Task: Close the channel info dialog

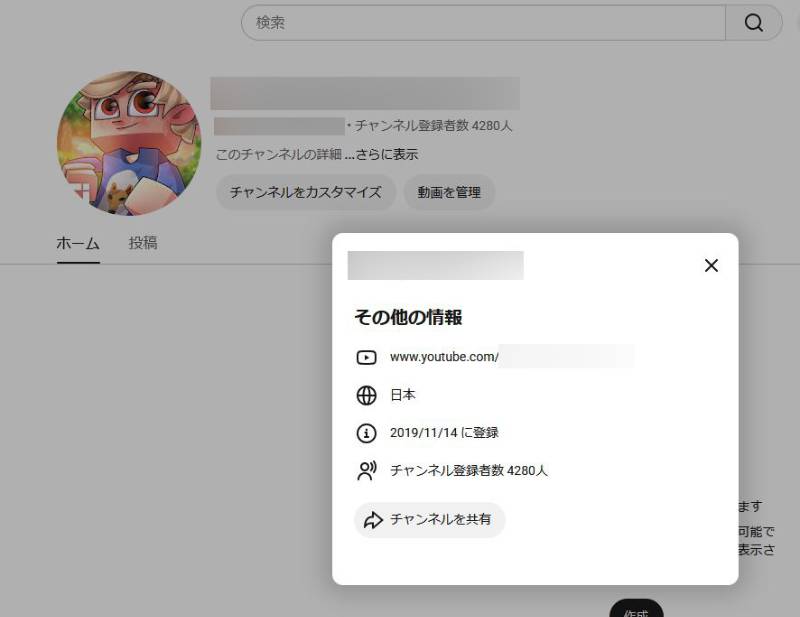Action: click(x=711, y=265)
